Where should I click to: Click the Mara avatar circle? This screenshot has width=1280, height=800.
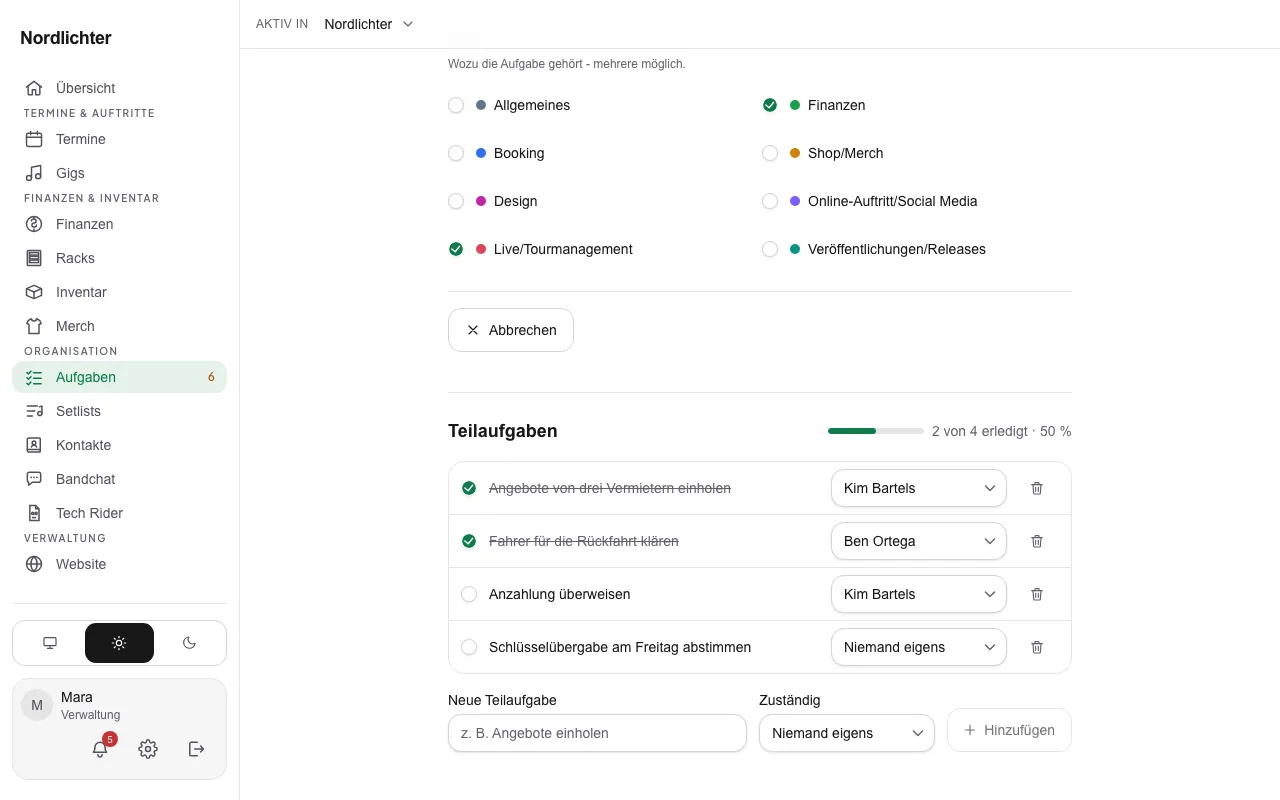(37, 705)
